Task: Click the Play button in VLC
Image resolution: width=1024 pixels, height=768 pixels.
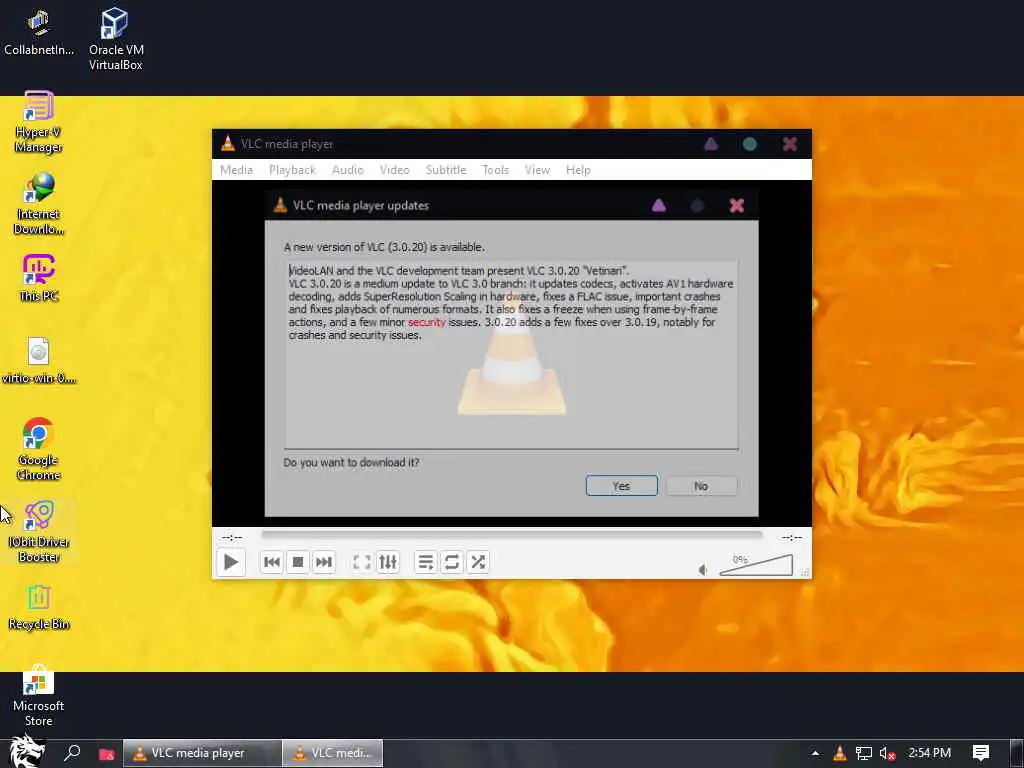Action: tap(231, 562)
